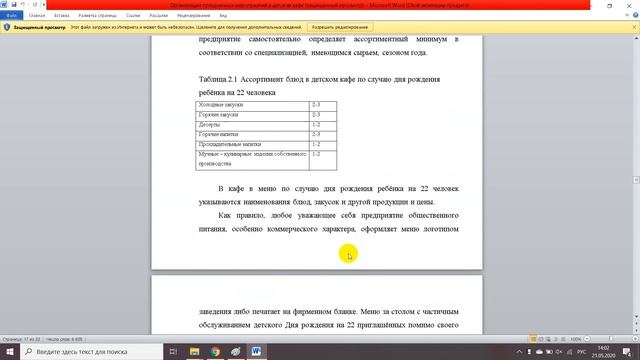Click the zoom out minus button
This screenshot has height=360, width=640.
point(587,339)
